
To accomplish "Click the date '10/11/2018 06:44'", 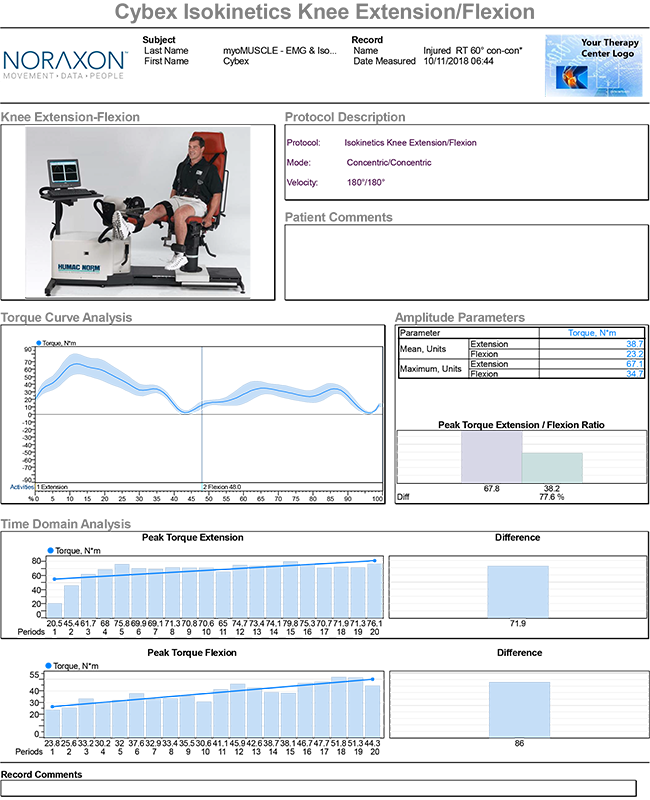I will [458, 61].
